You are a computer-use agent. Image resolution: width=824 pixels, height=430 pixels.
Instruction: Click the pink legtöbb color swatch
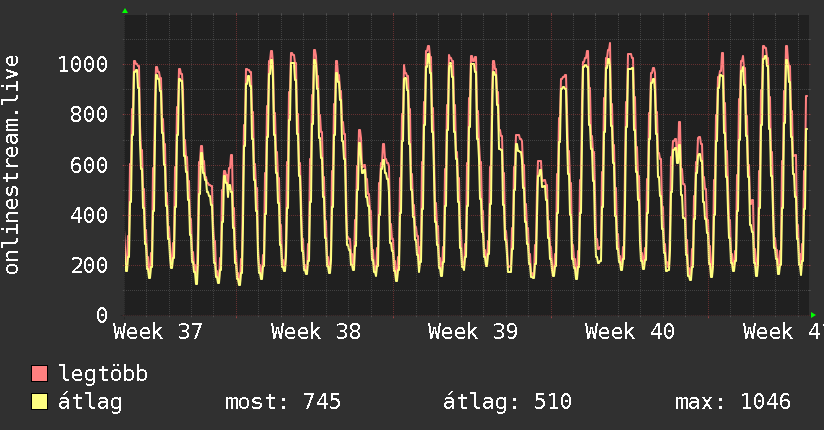click(x=39, y=373)
